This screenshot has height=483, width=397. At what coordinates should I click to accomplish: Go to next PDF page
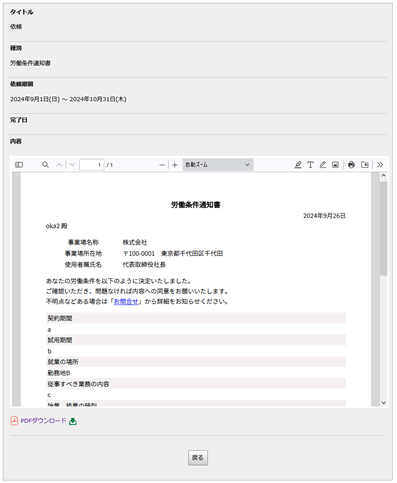click(72, 165)
